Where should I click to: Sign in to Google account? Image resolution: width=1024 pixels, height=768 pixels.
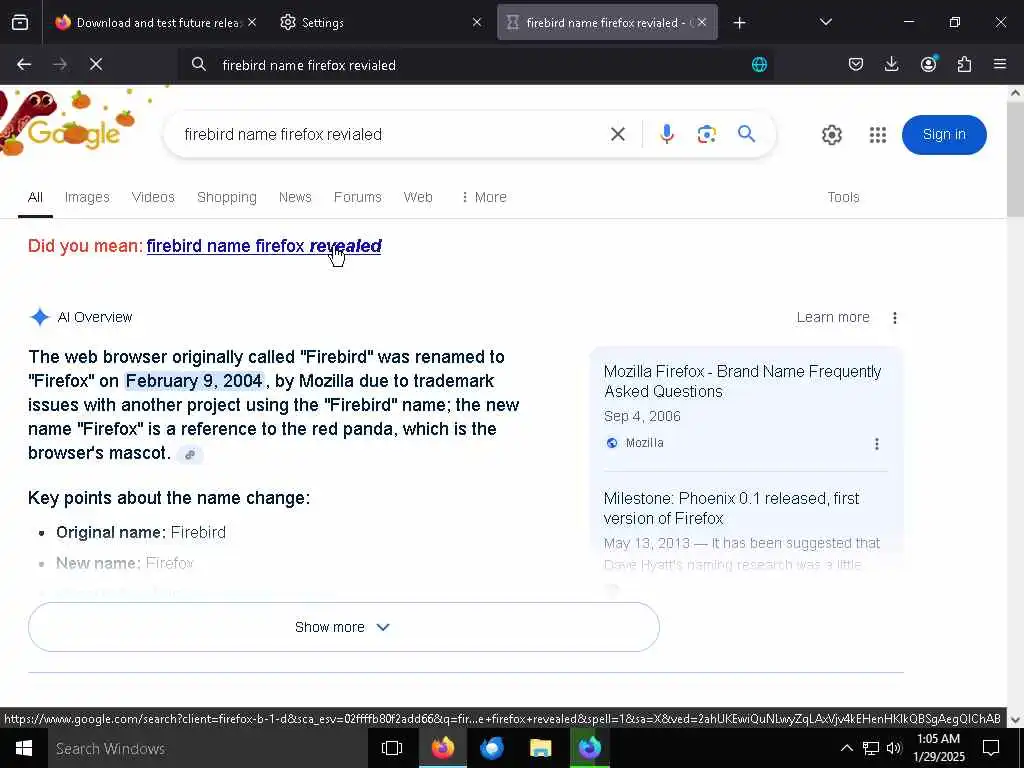click(944, 135)
